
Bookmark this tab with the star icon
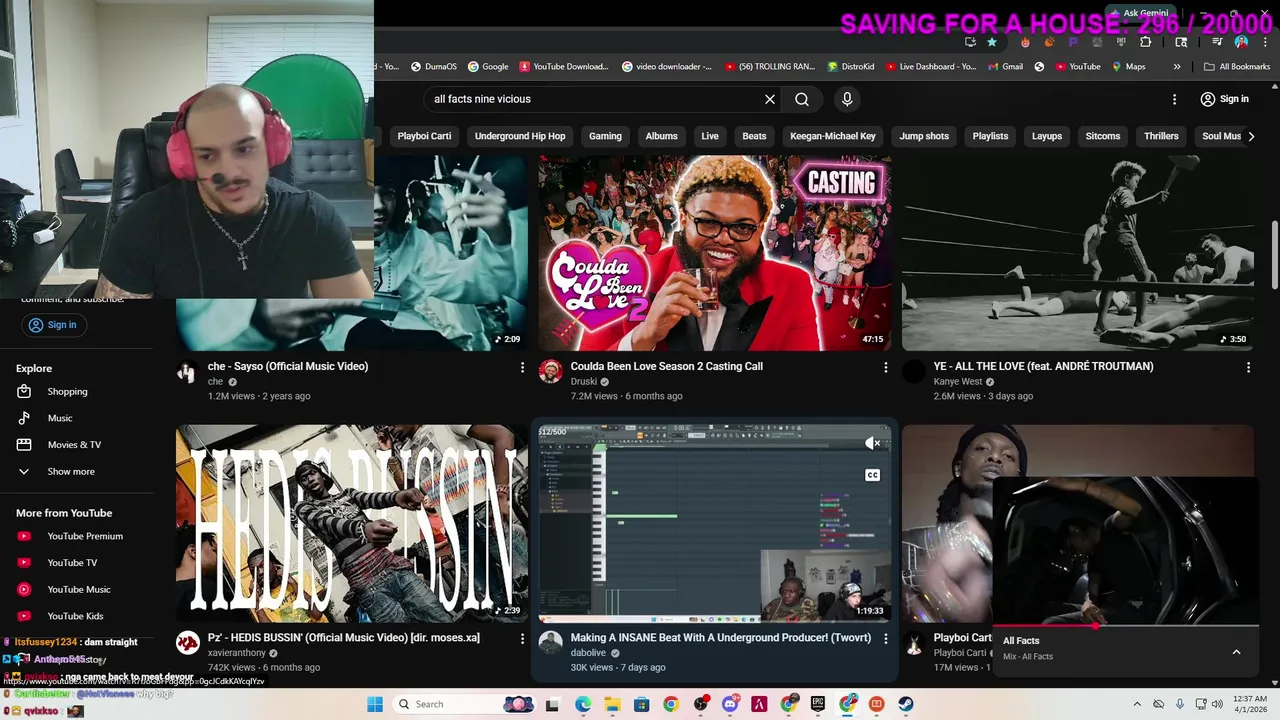pyautogui.click(x=991, y=42)
